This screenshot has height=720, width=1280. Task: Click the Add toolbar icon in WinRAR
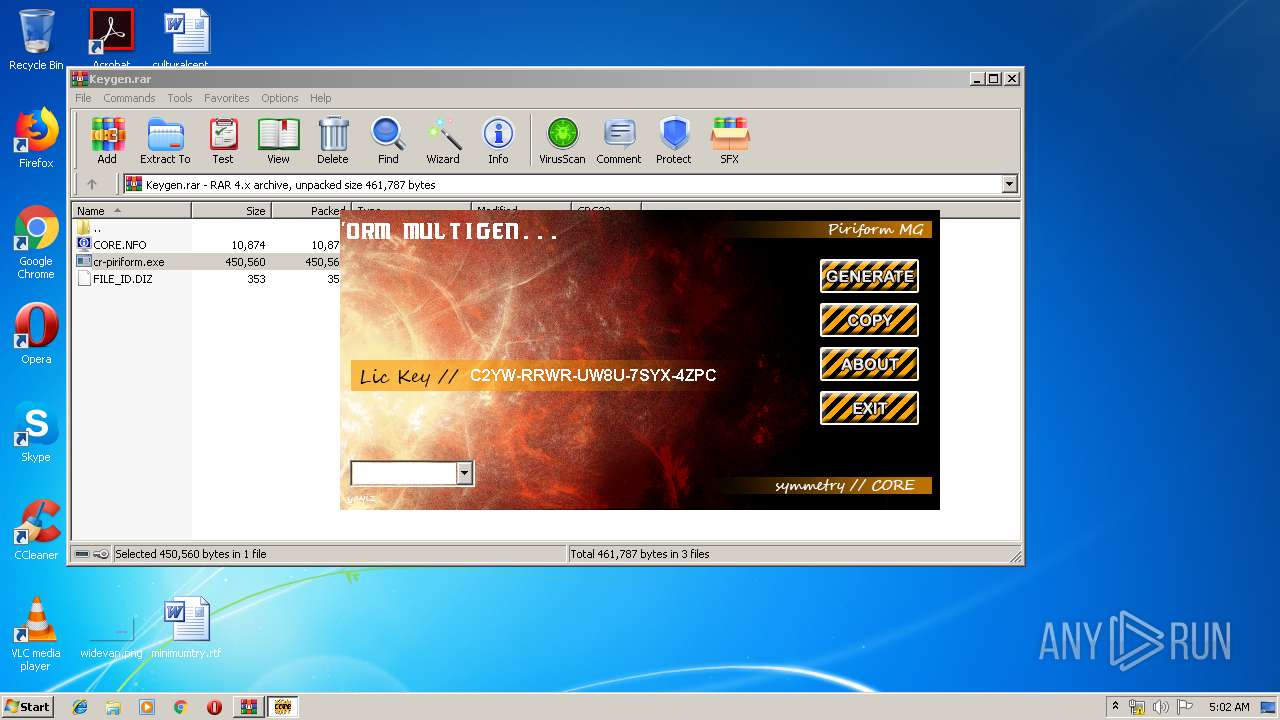point(107,140)
